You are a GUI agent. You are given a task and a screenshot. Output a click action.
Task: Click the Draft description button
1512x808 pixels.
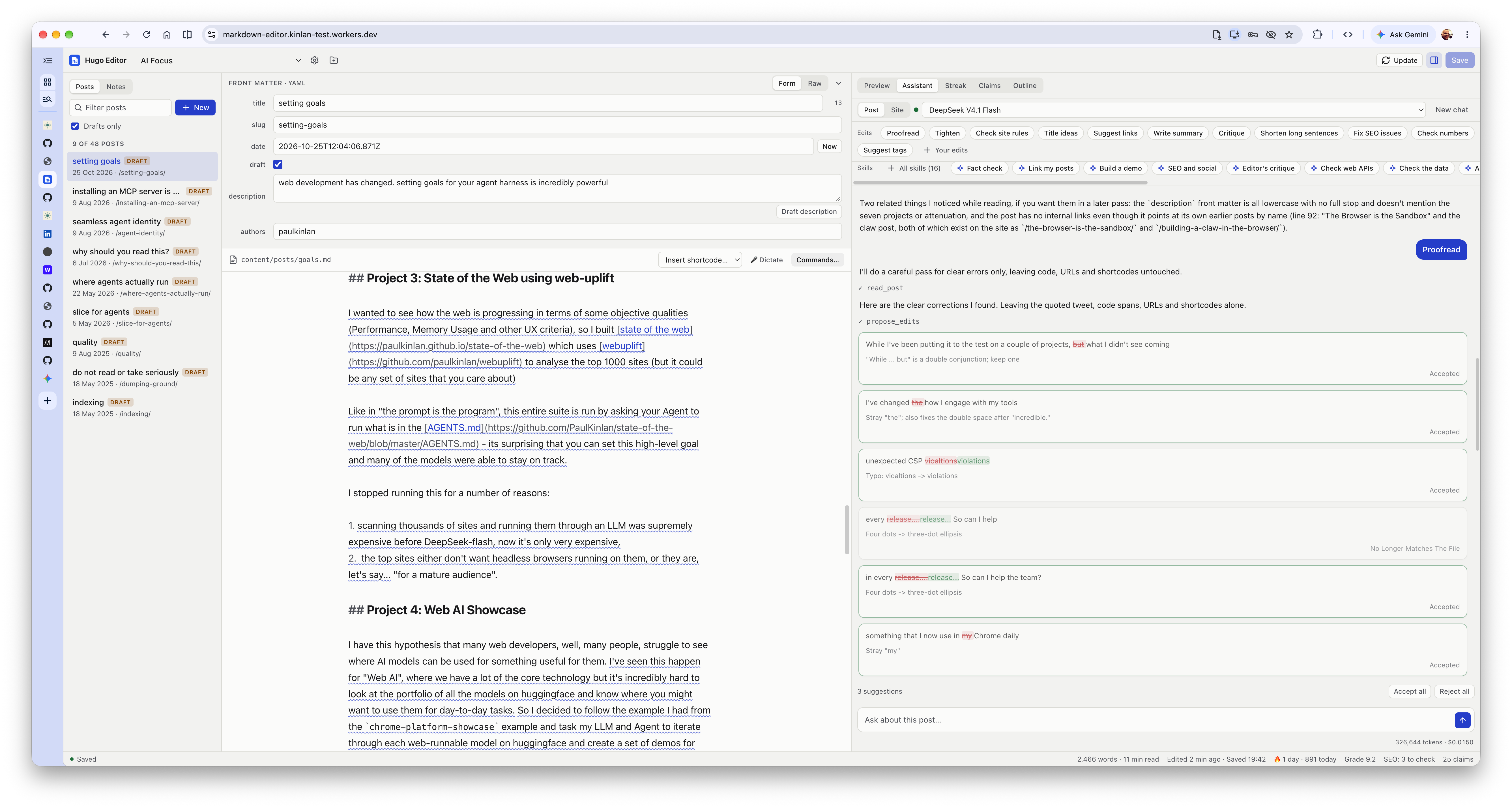pyautogui.click(x=809, y=212)
